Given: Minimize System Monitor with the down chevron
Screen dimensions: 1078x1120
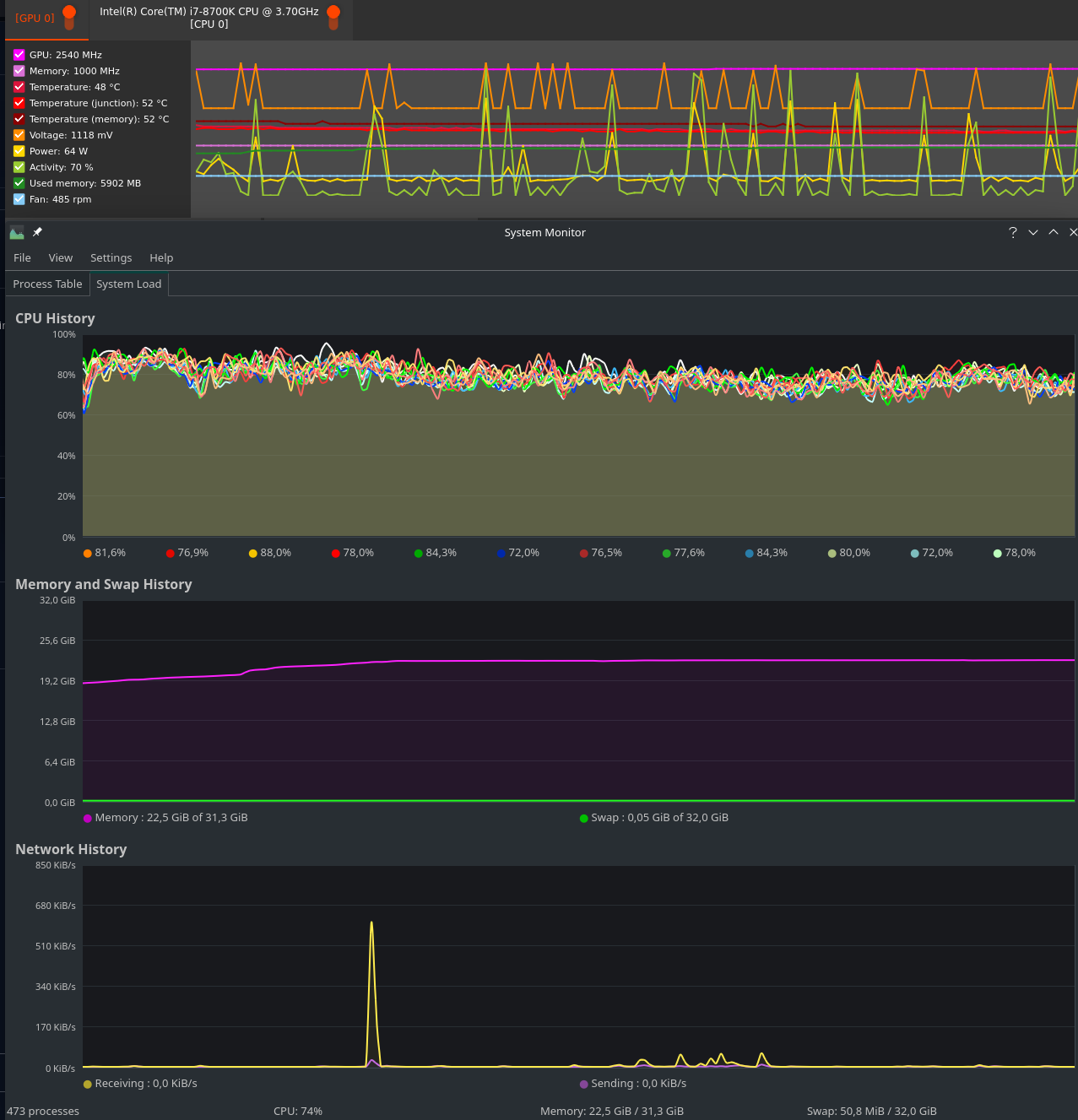Looking at the screenshot, I should pyautogui.click(x=1033, y=232).
